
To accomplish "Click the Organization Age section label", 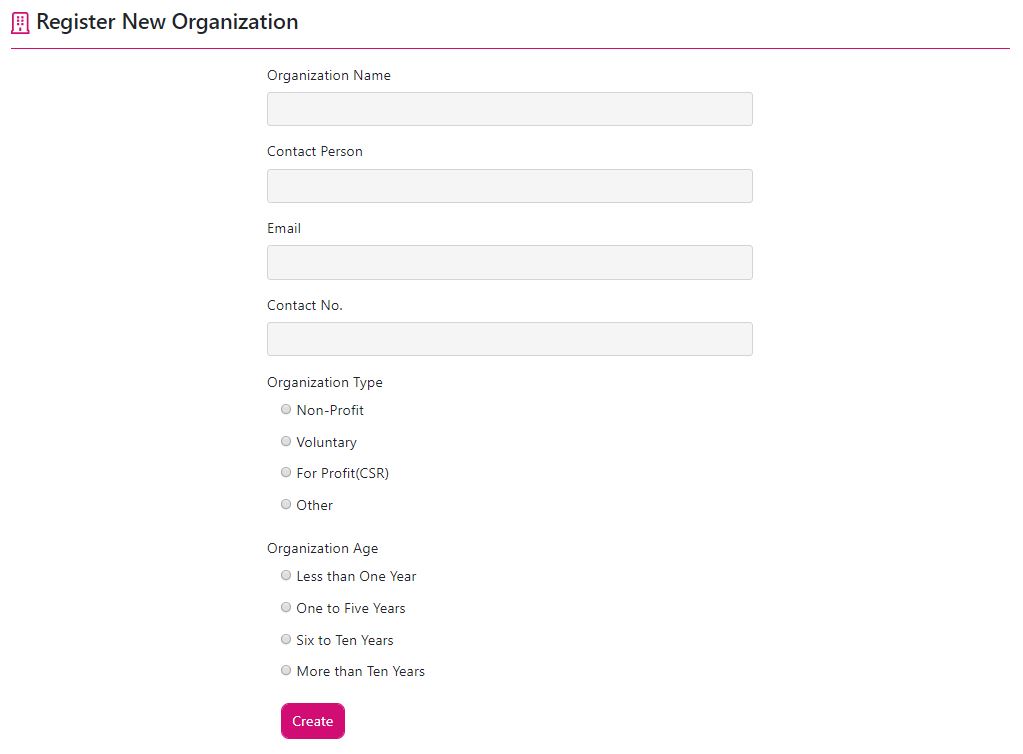I will click(322, 548).
